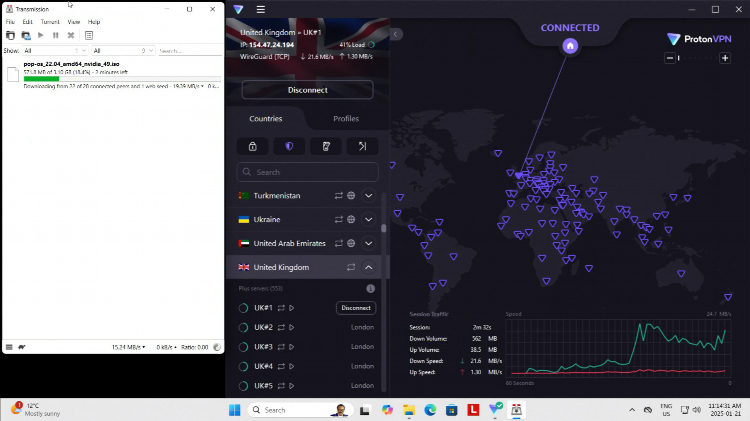Click the Transmission search field
The height and width of the screenshot is (421, 750).
click(x=190, y=51)
